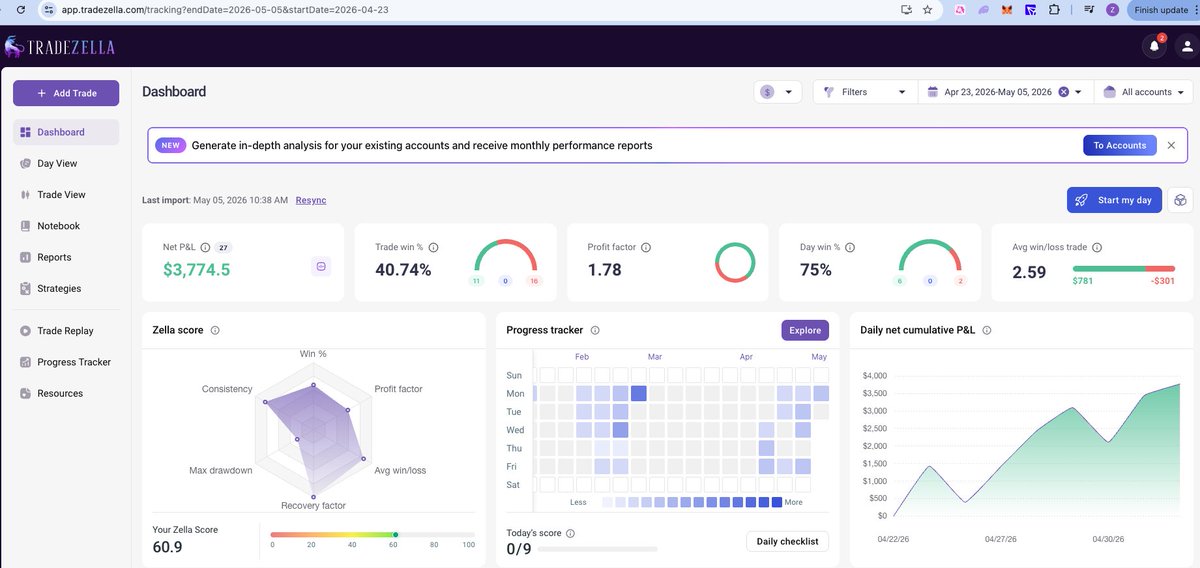Viewport: 1200px width, 568px height.
Task: Show Zella score info icon
Action: click(215, 330)
